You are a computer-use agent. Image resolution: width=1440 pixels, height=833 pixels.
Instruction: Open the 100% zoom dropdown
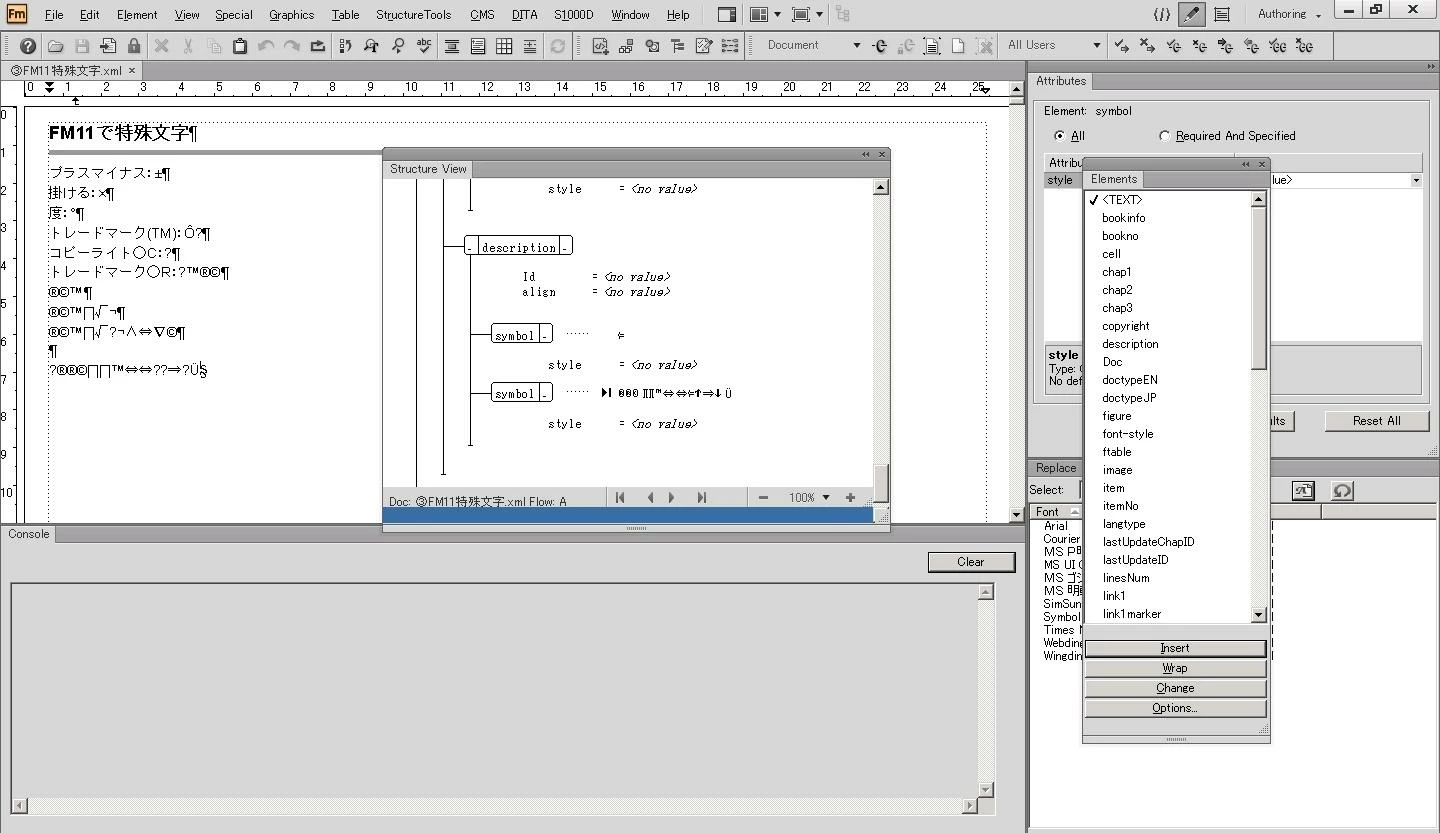pyautogui.click(x=826, y=498)
